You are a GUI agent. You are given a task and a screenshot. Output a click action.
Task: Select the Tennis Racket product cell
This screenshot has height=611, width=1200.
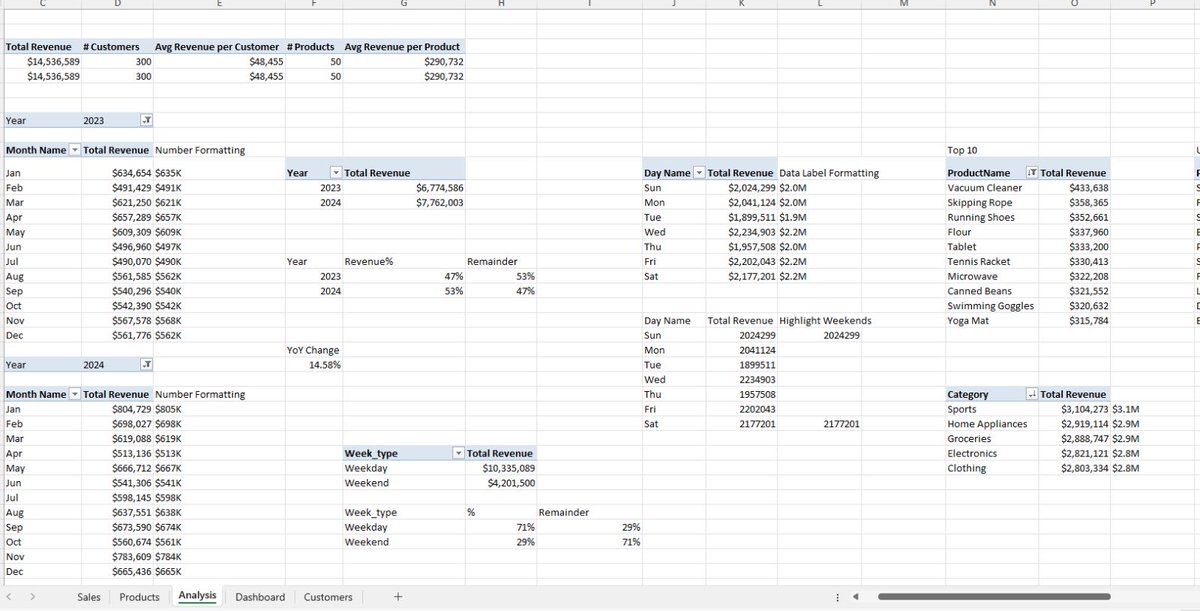992,262
